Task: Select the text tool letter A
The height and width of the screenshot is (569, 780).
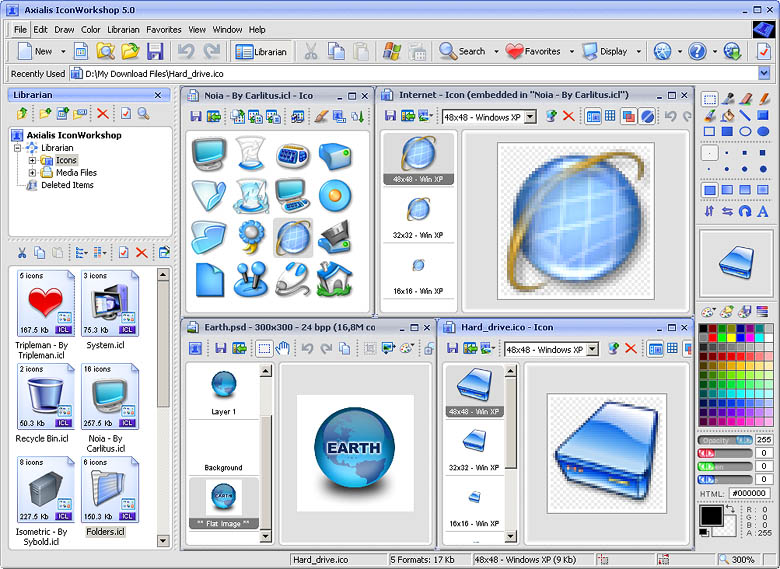Action: (763, 211)
